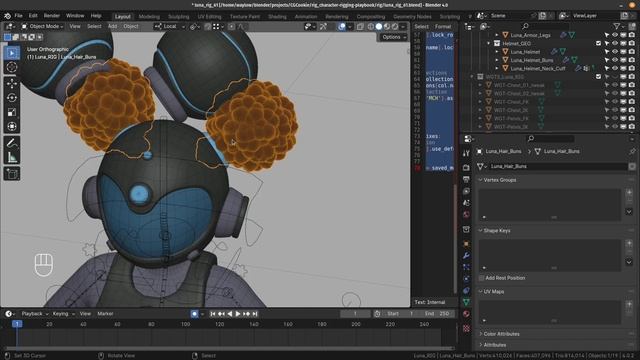Open the Object Data properties tab (green triangle)
The image size is (640, 360).
click(x=466, y=302)
